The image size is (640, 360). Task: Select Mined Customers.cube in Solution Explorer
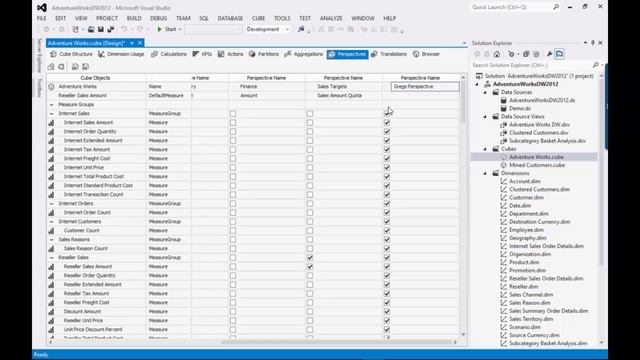click(x=537, y=165)
